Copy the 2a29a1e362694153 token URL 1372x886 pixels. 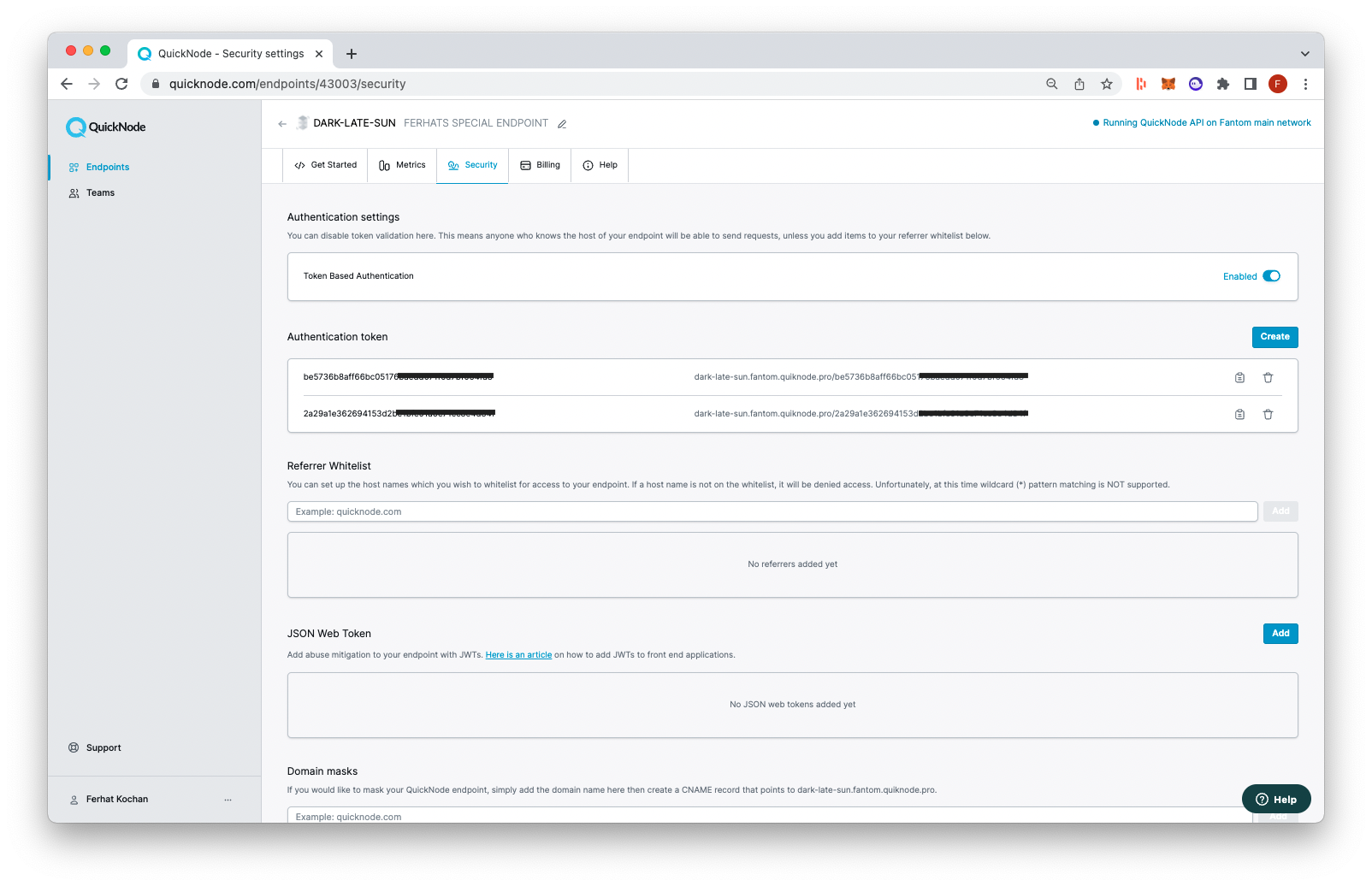click(x=1239, y=414)
